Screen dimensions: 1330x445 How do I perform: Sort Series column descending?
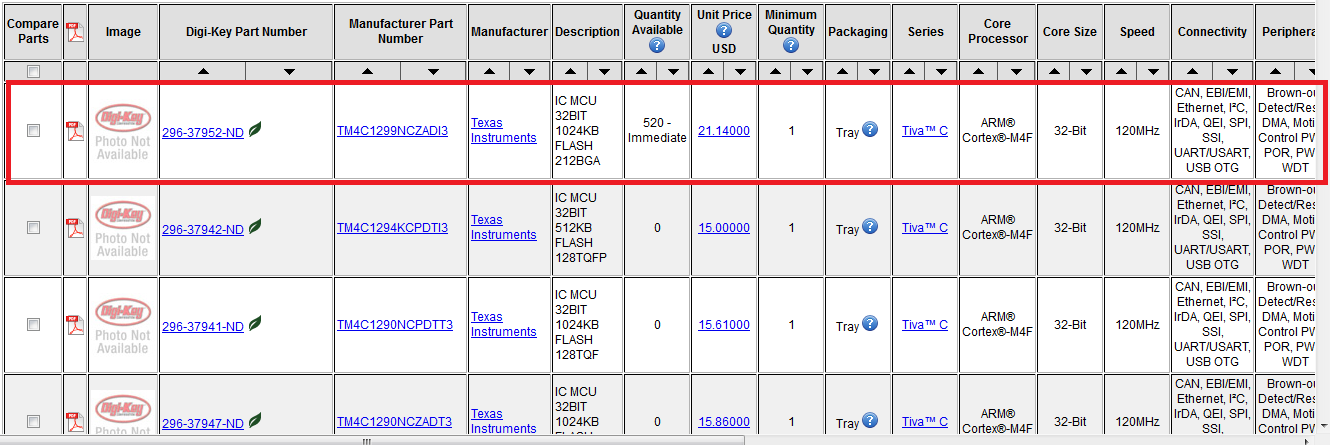point(942,72)
